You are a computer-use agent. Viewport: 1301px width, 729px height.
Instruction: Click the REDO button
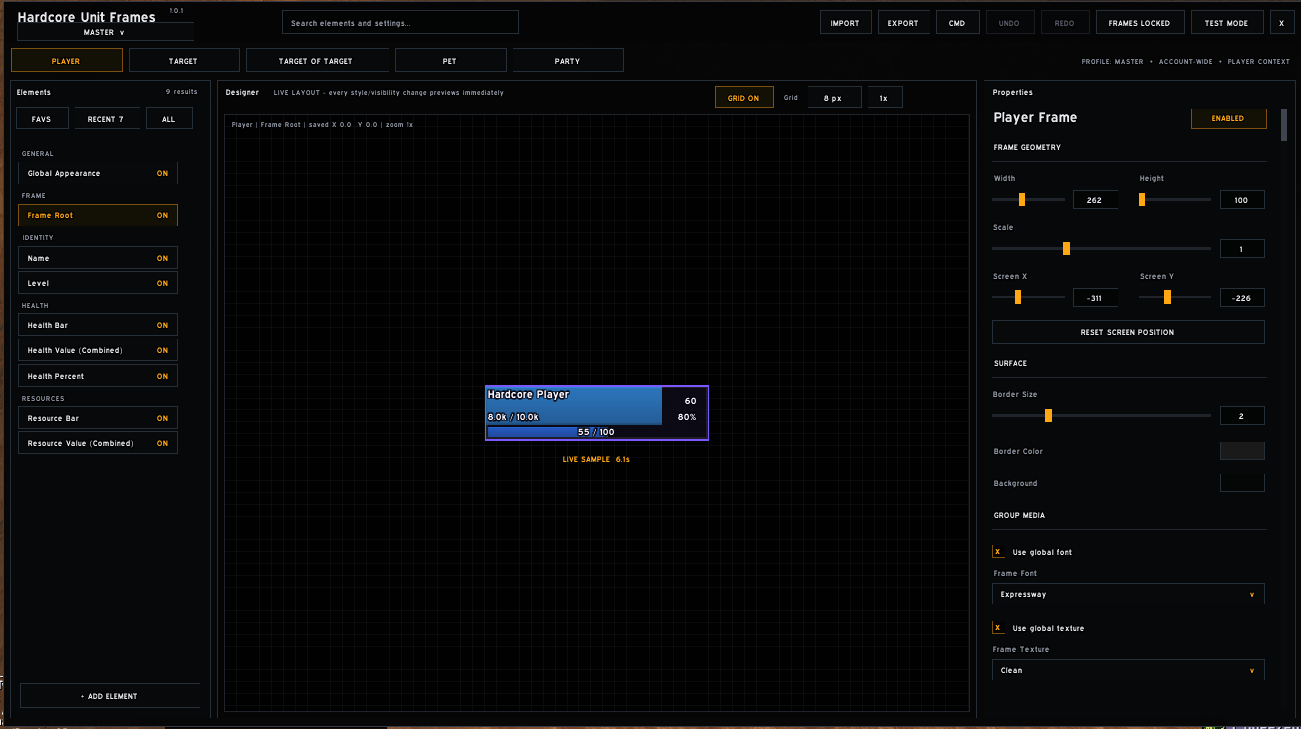pos(1065,23)
